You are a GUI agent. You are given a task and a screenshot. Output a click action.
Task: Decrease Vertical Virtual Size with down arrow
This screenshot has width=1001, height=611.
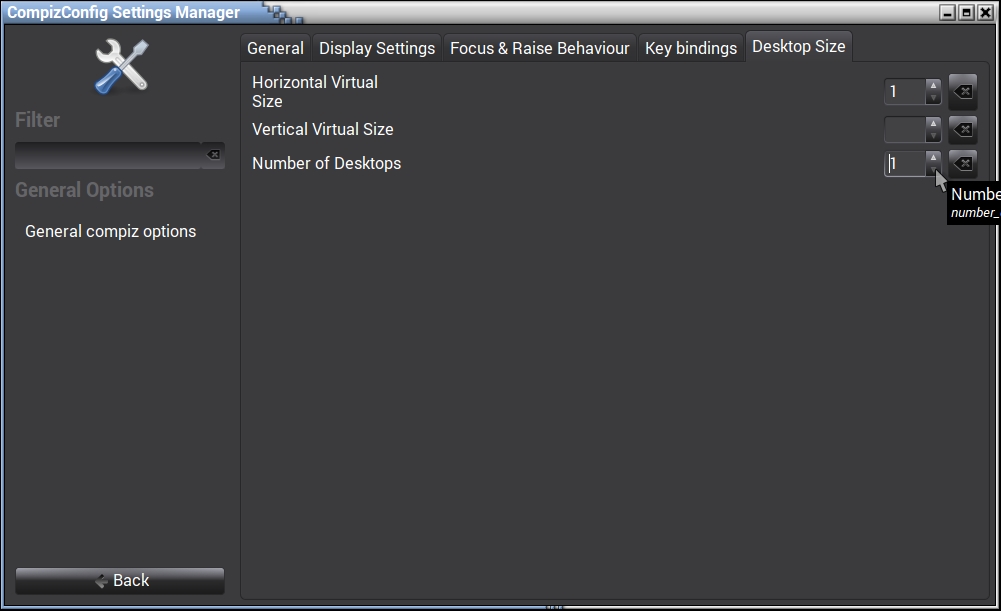933,135
